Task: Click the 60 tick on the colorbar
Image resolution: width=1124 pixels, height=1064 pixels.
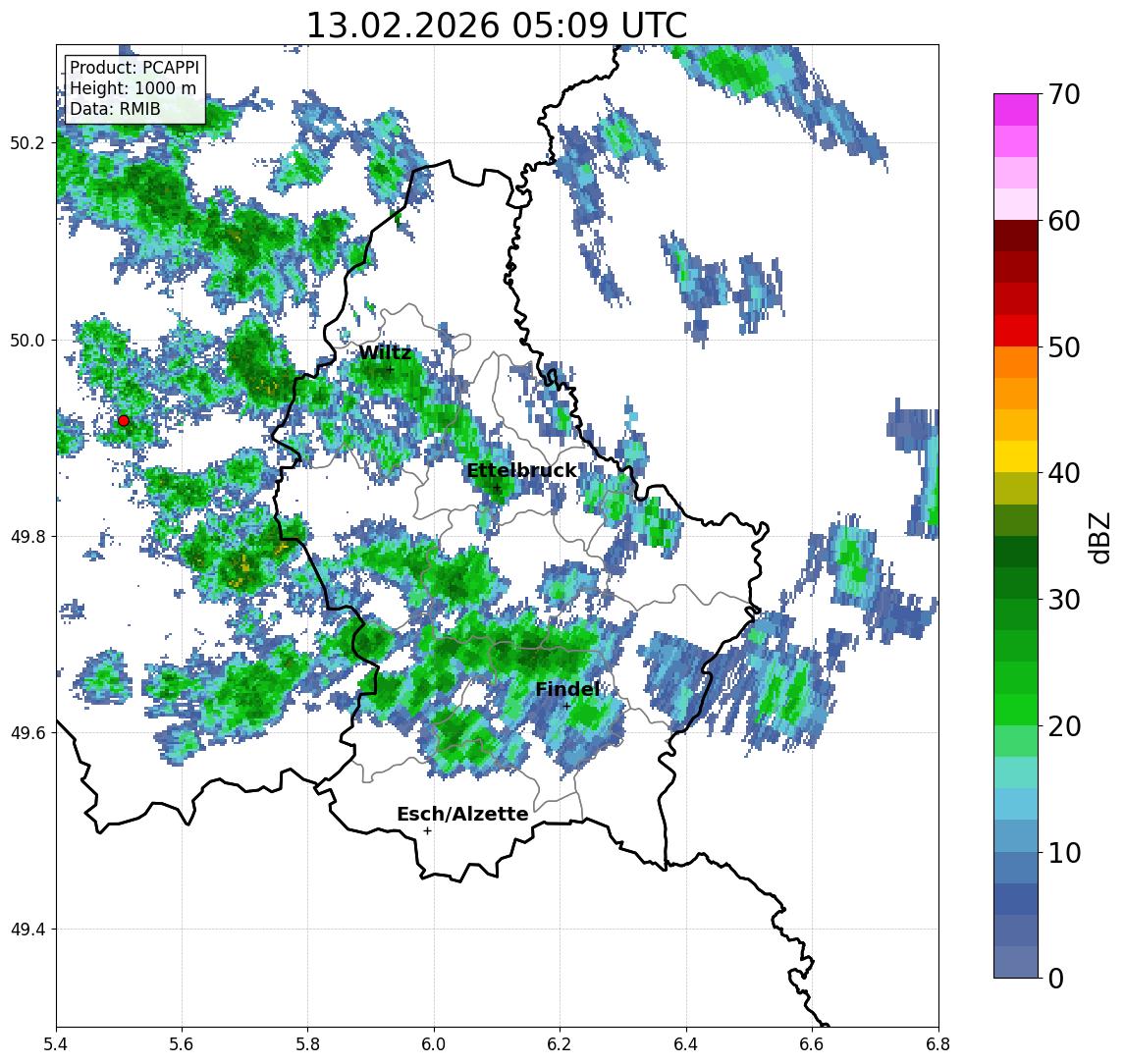Action: [1064, 221]
